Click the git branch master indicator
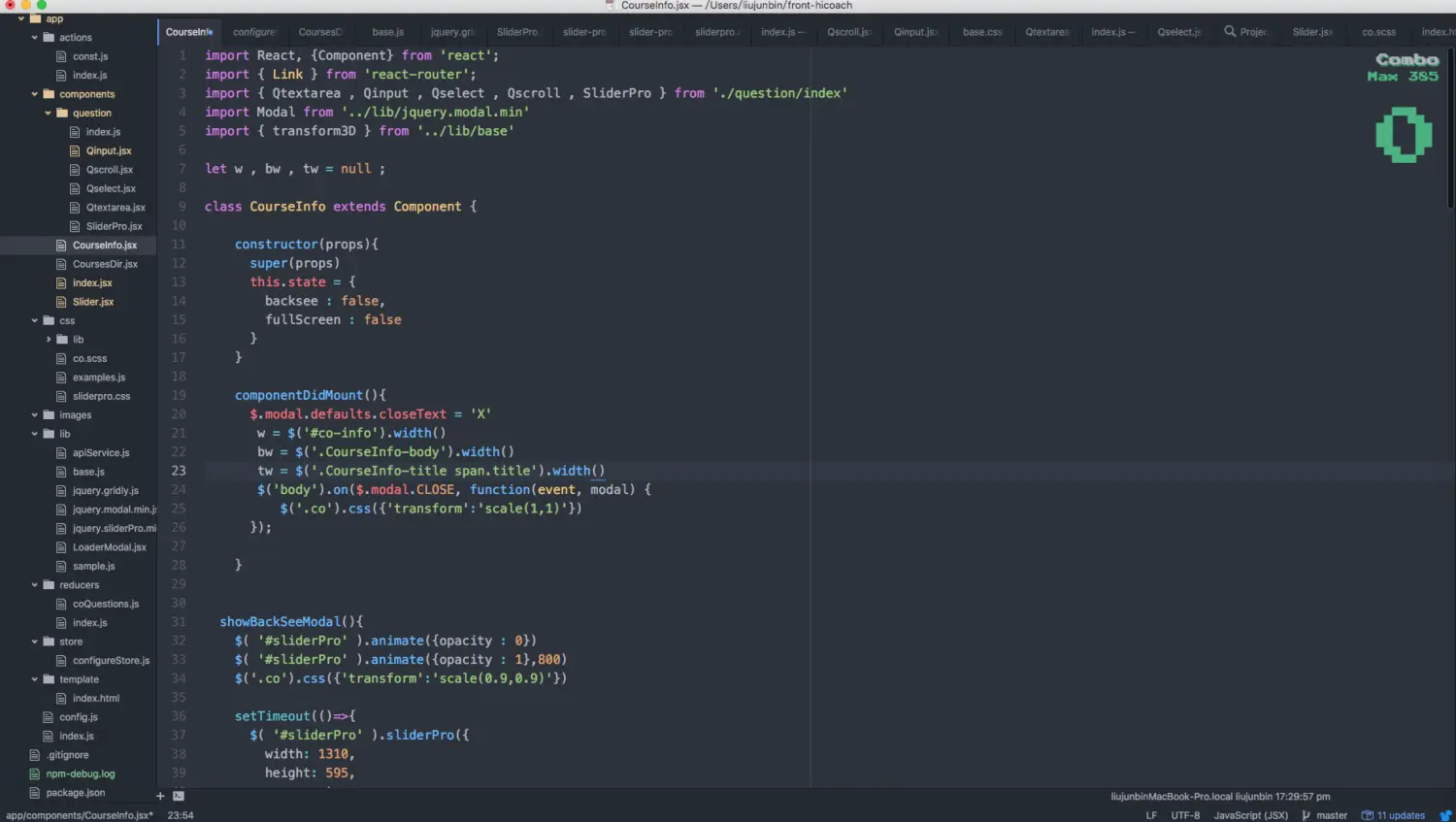Screen dimensions: 1456x822 [x=1325, y=815]
